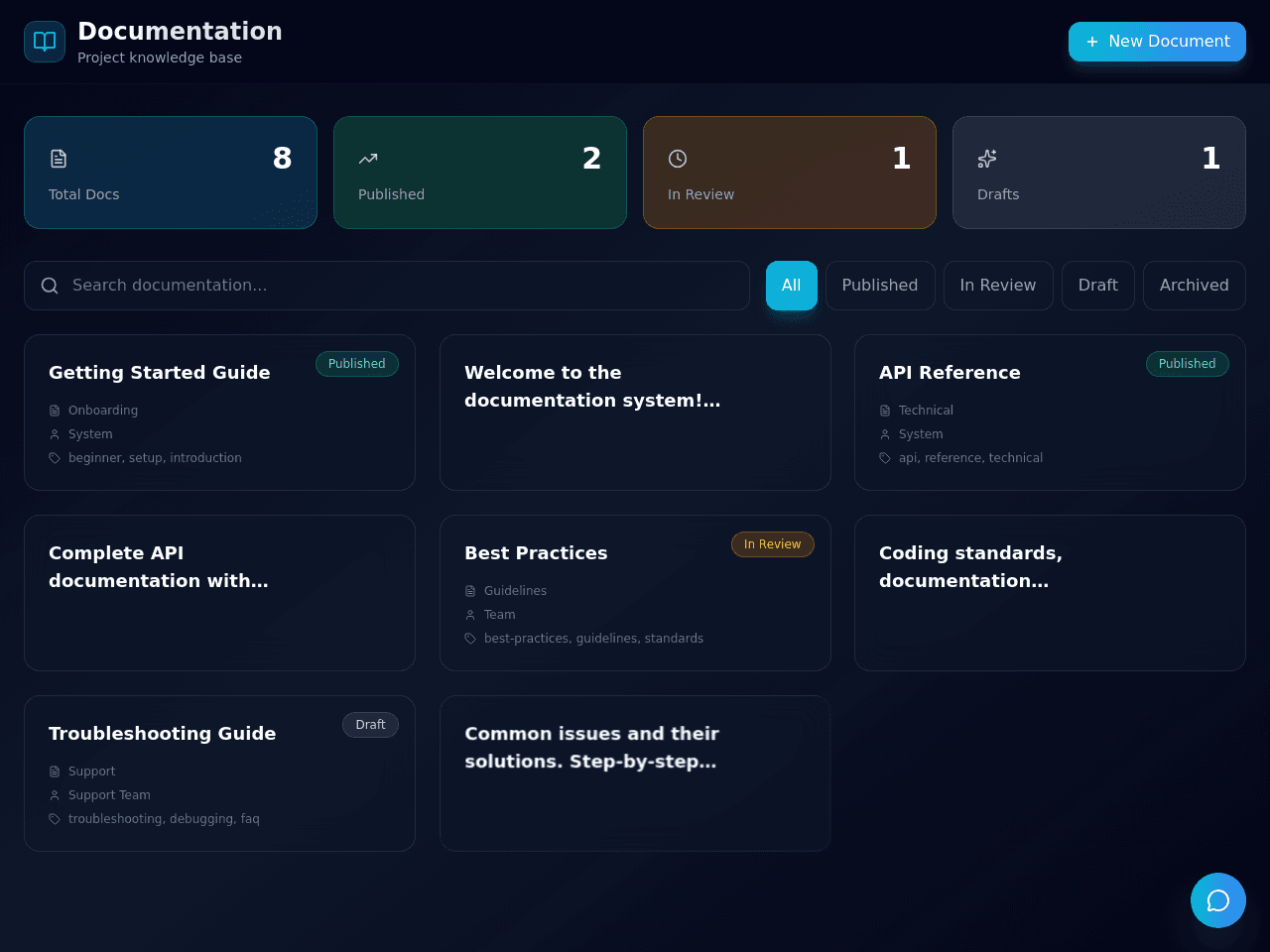Open the API Reference document
Screen dimensions: 1270x952
coord(1050,413)
